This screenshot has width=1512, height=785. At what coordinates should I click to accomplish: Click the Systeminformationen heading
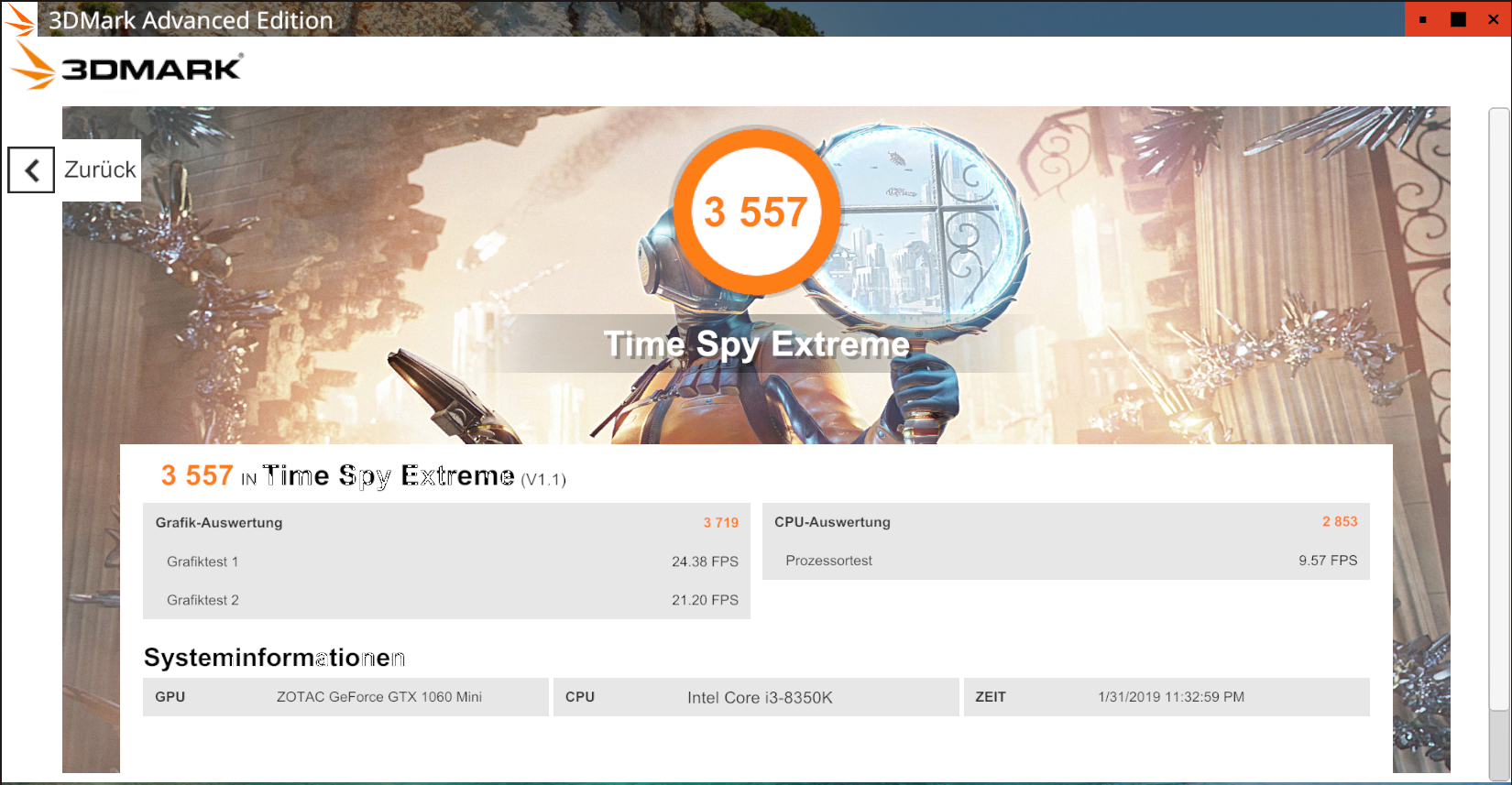tap(274, 658)
